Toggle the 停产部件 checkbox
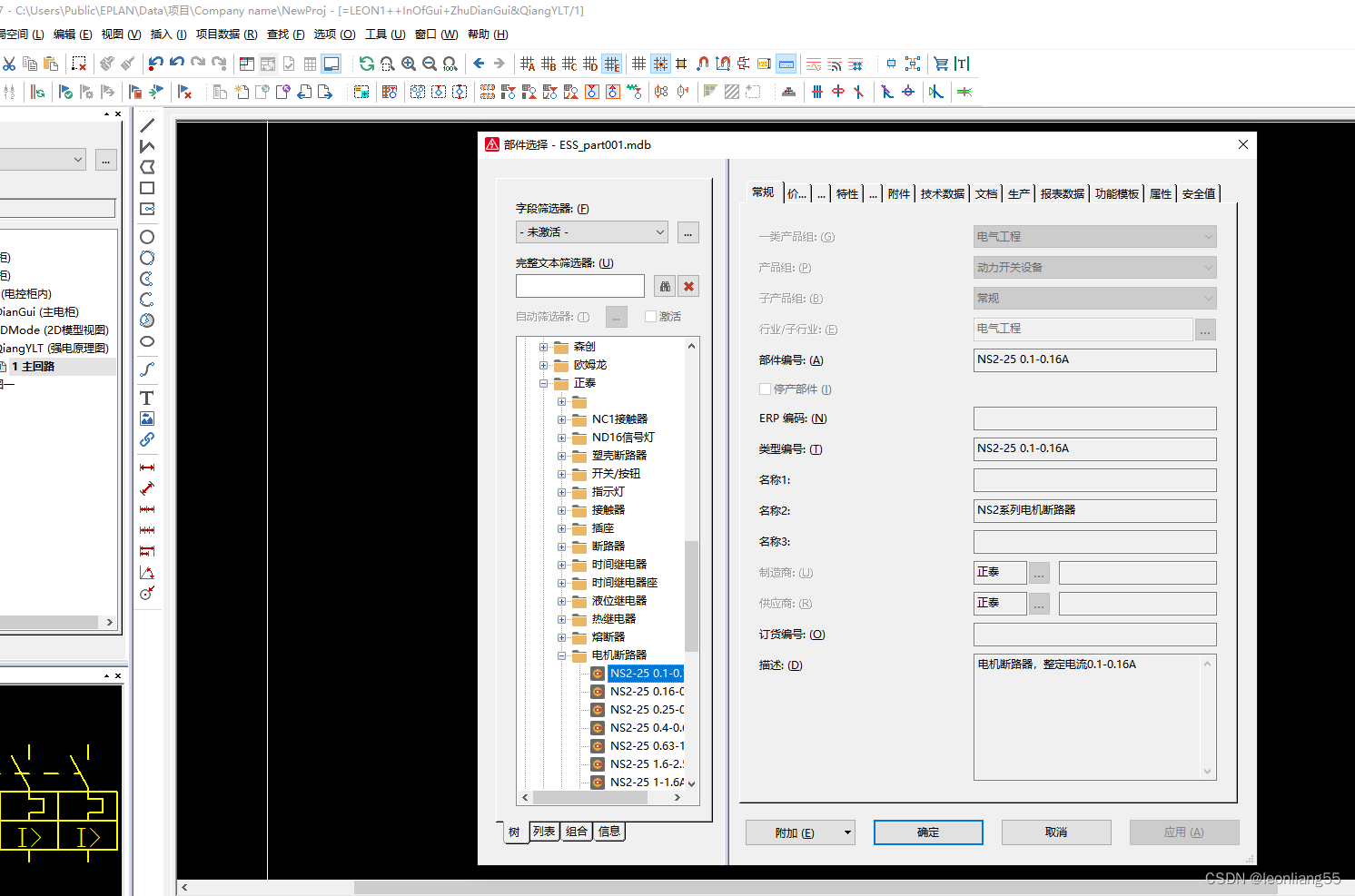Viewport: 1355px width, 896px height. (x=765, y=389)
